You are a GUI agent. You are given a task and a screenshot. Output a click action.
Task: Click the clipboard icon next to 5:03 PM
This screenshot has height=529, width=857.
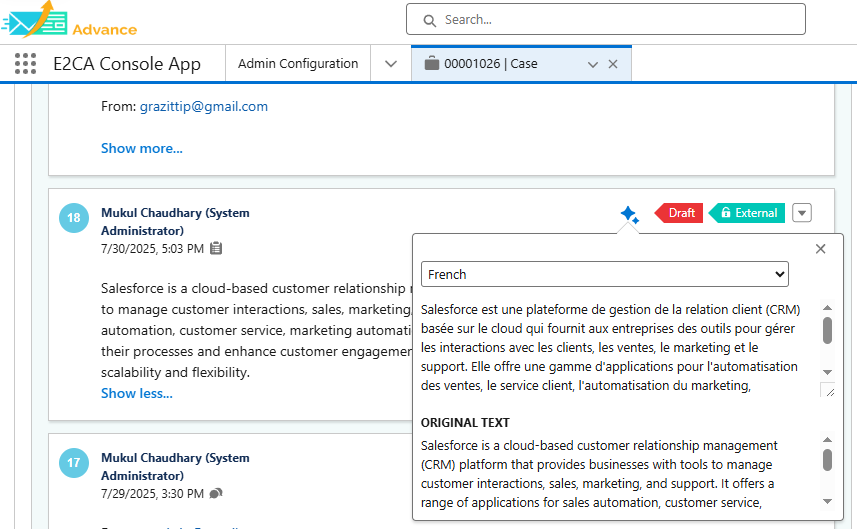tap(216, 249)
